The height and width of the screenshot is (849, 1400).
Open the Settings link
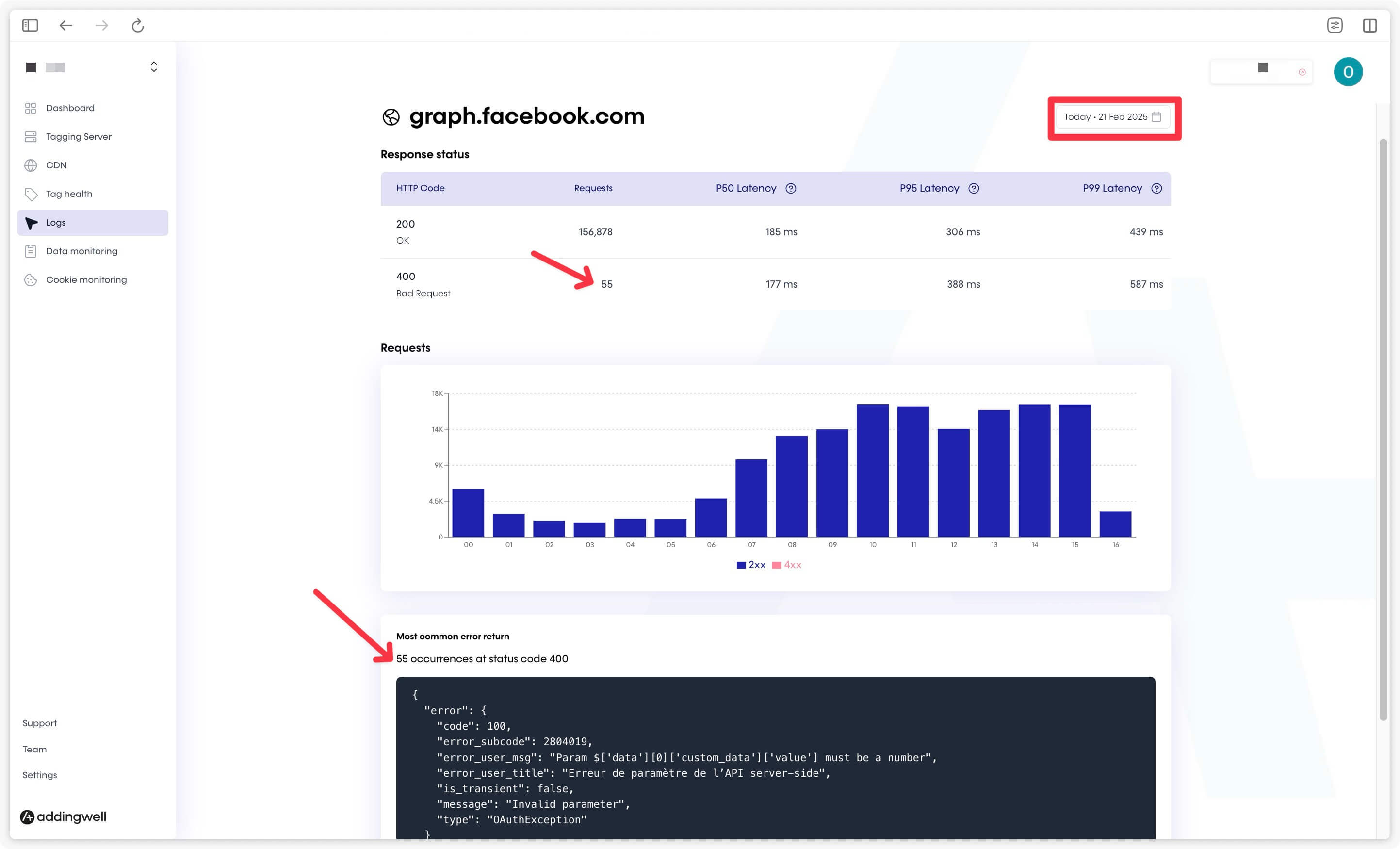(x=40, y=775)
